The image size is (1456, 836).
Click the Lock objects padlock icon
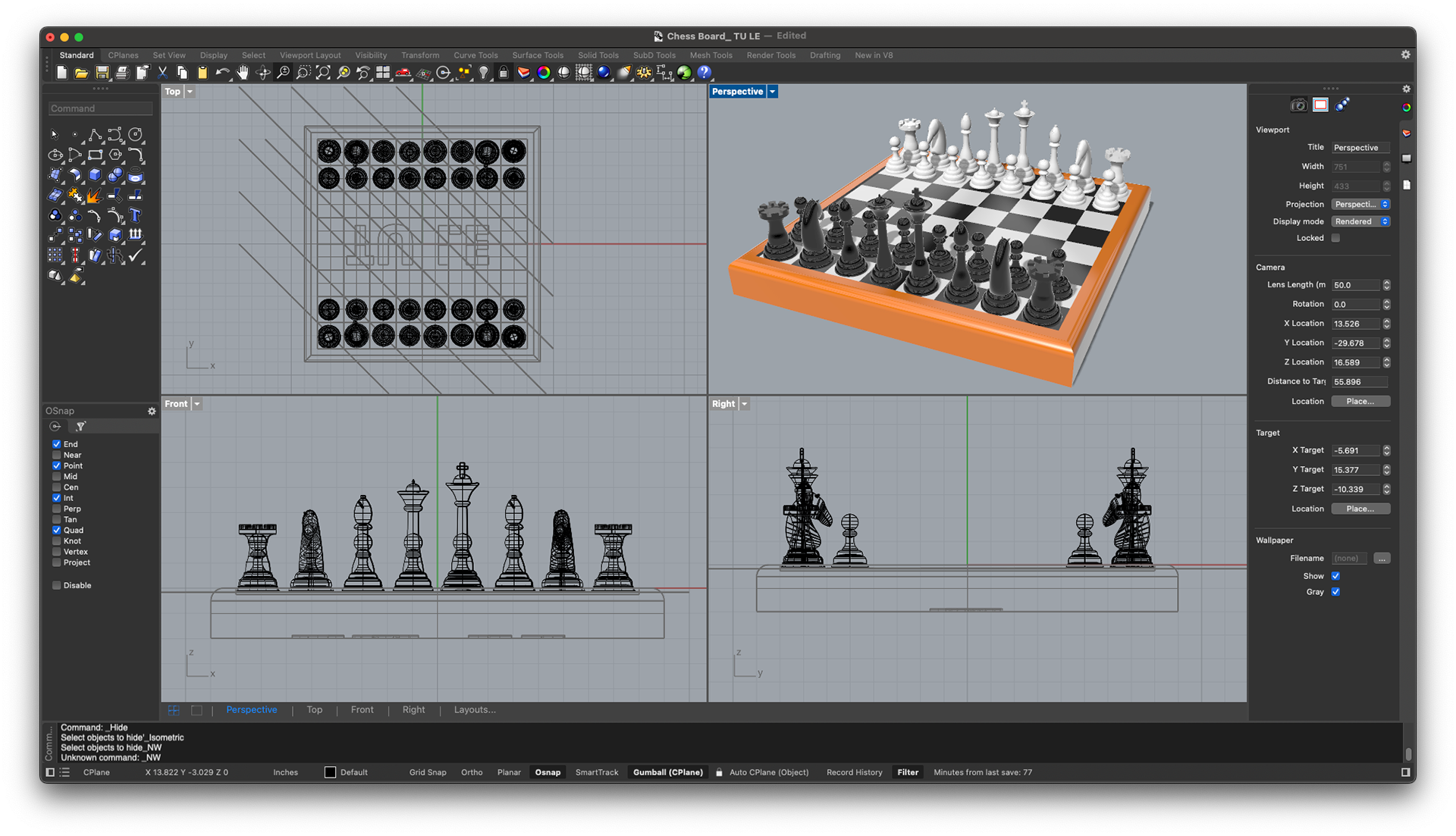tap(504, 73)
